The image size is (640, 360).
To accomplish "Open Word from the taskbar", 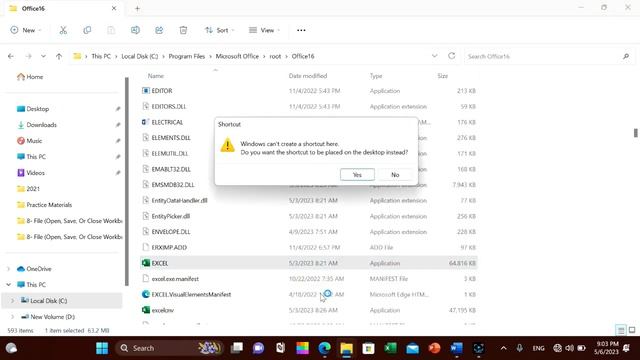I will pyautogui.click(x=457, y=348).
